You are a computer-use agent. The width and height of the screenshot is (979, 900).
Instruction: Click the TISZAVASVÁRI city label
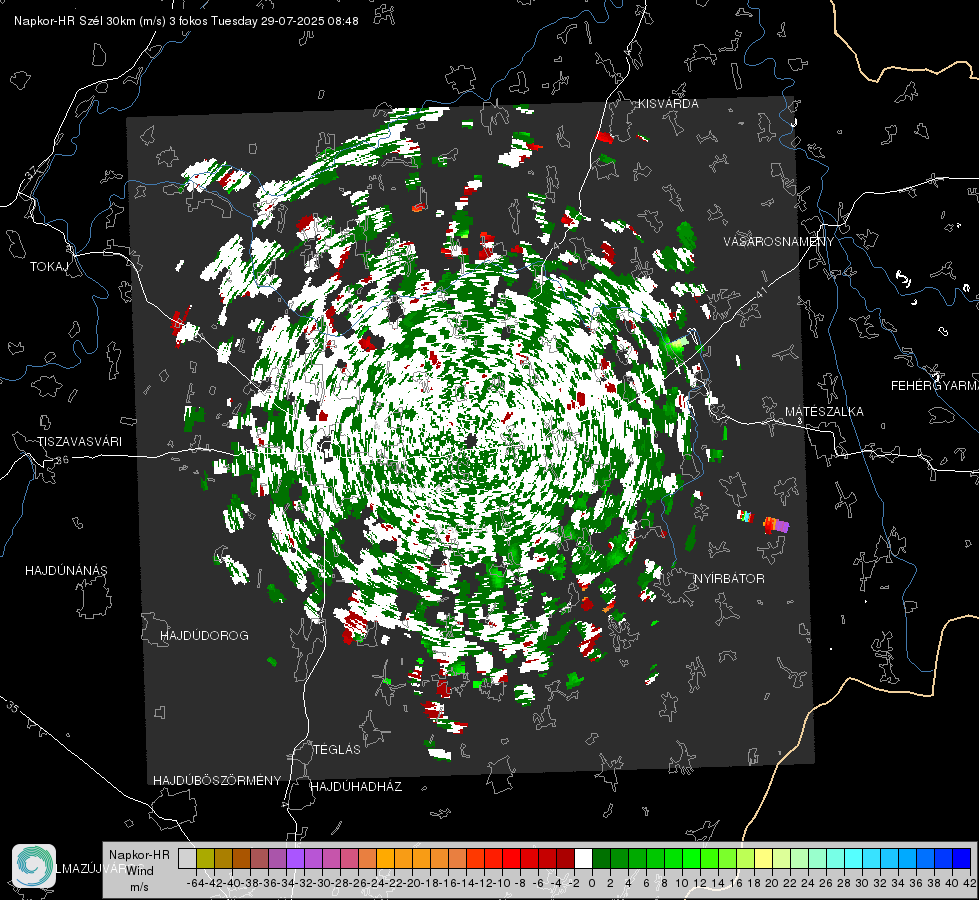tap(79, 442)
